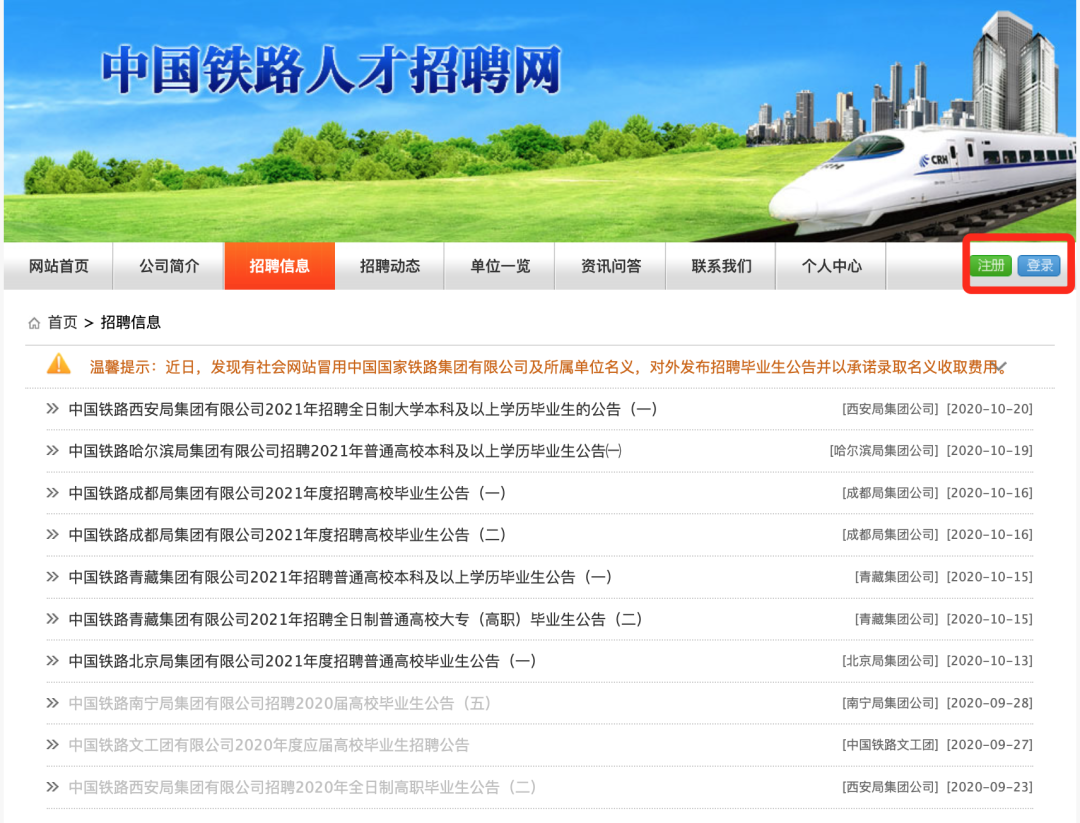Click the CRH train image in the banner

tap(922, 183)
